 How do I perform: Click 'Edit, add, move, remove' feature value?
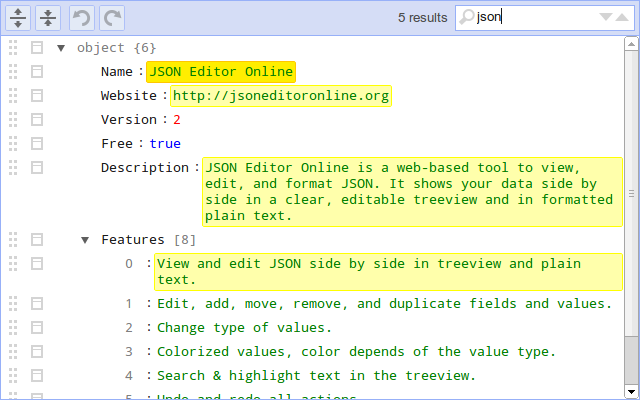384,304
